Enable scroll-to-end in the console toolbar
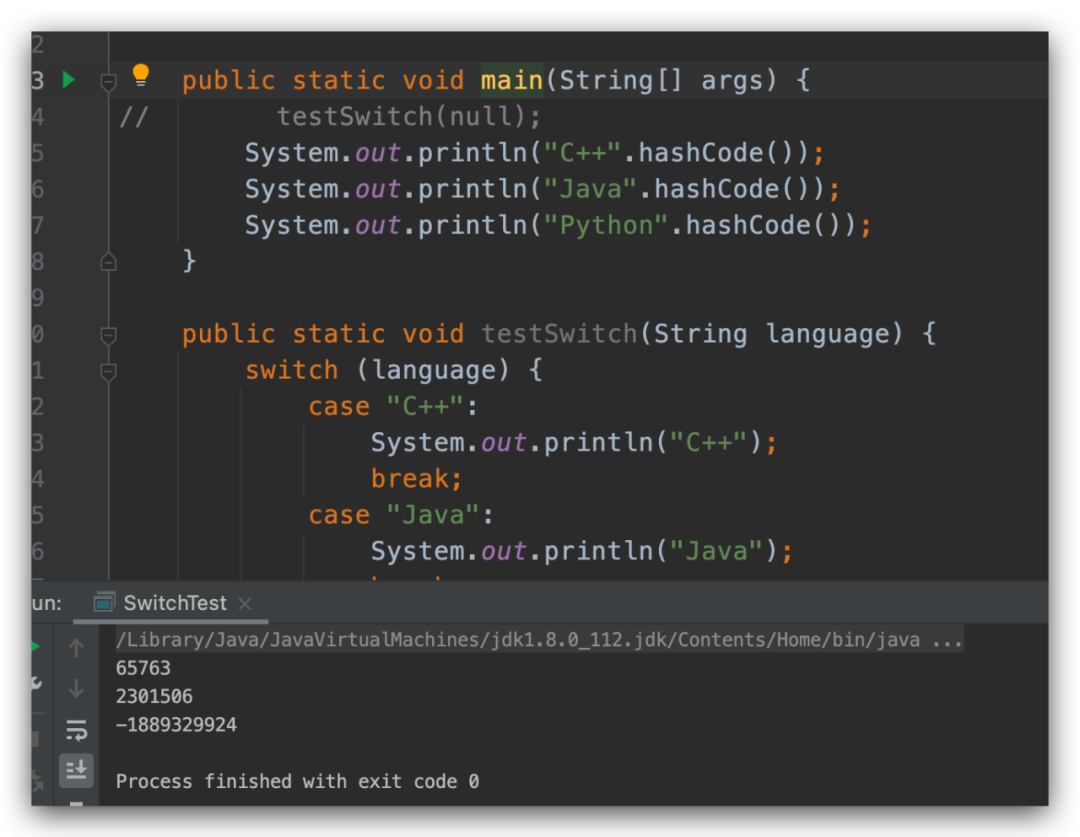 point(77,770)
